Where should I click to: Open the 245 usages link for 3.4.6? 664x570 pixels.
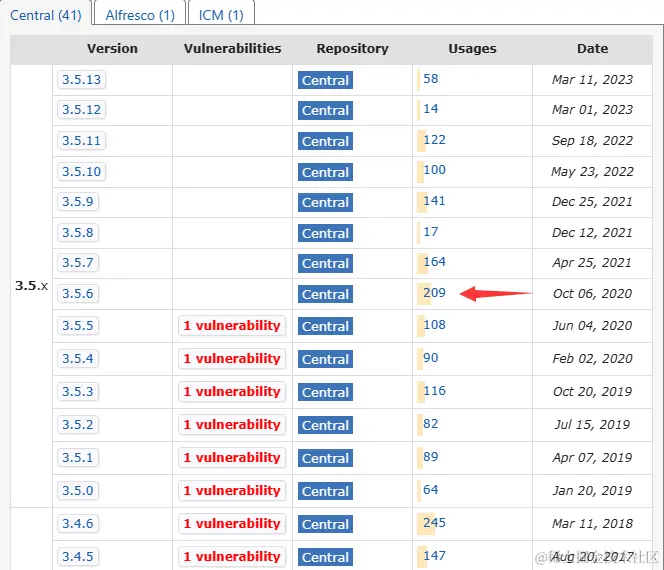434,523
